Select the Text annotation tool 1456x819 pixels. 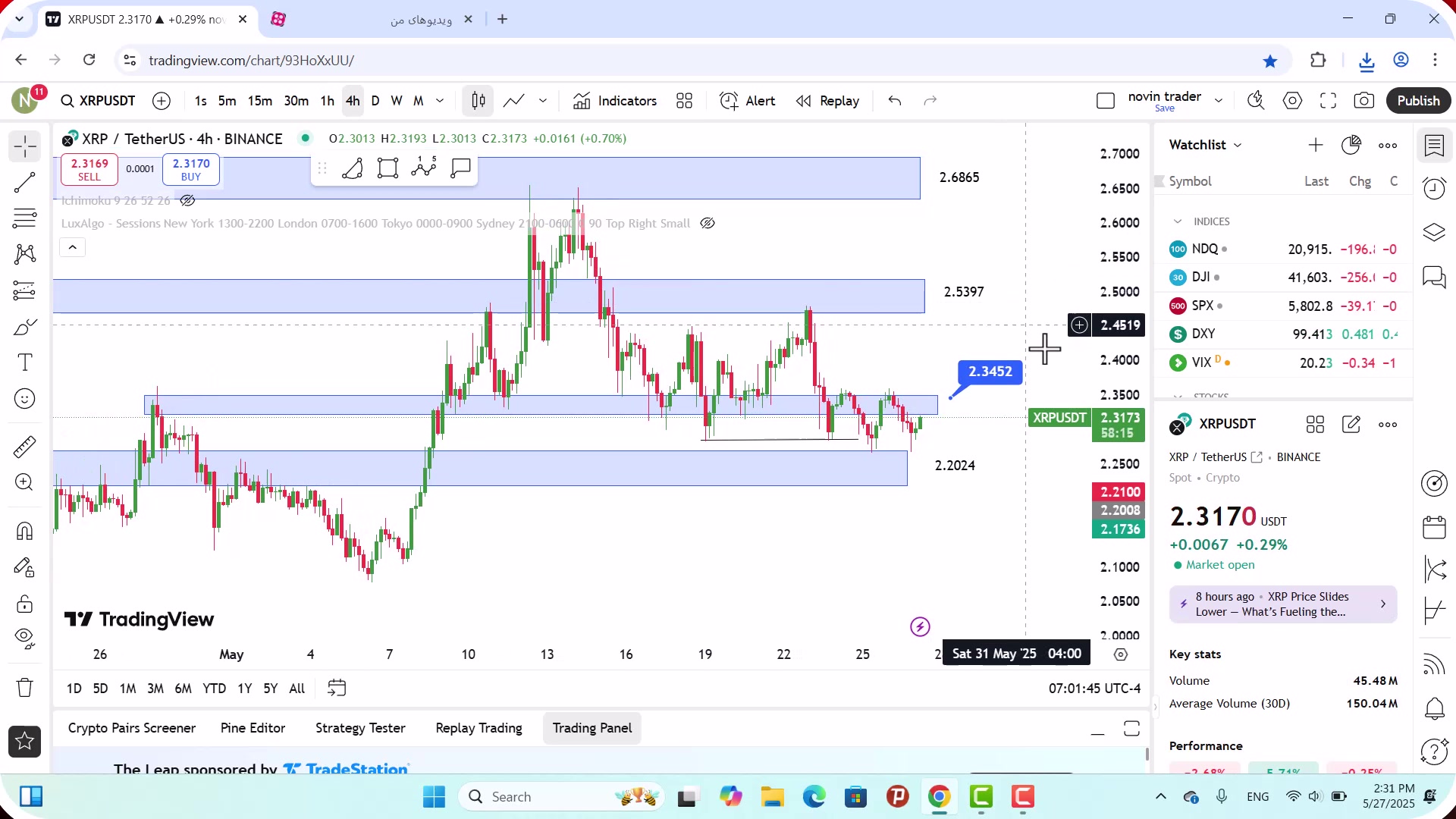click(x=24, y=362)
